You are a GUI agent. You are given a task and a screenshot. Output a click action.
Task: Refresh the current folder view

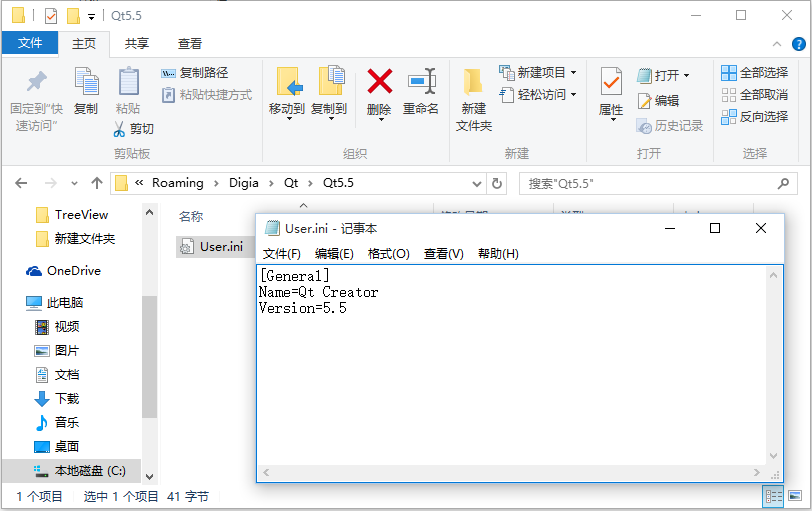[497, 183]
